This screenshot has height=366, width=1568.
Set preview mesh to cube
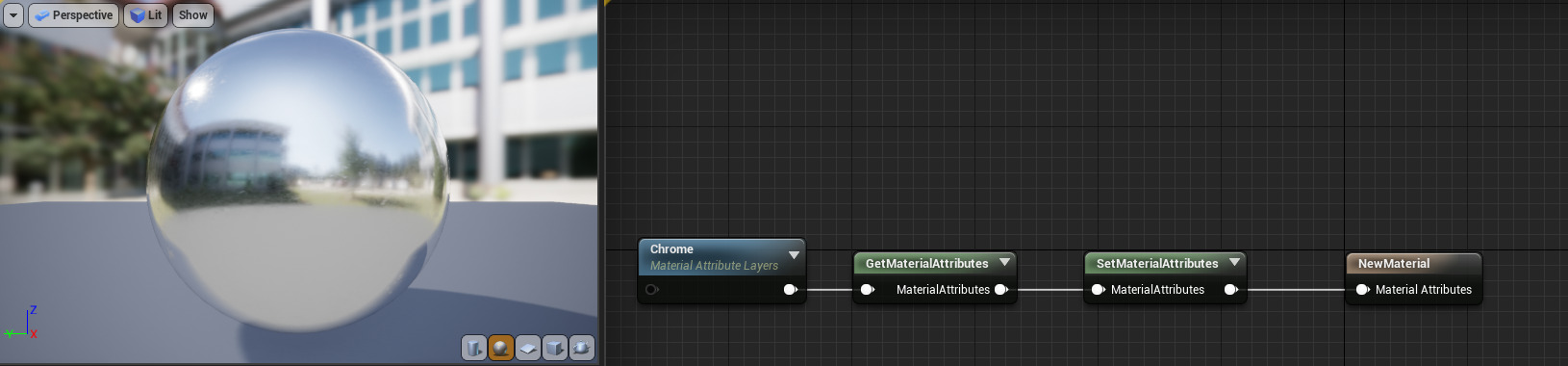point(555,348)
